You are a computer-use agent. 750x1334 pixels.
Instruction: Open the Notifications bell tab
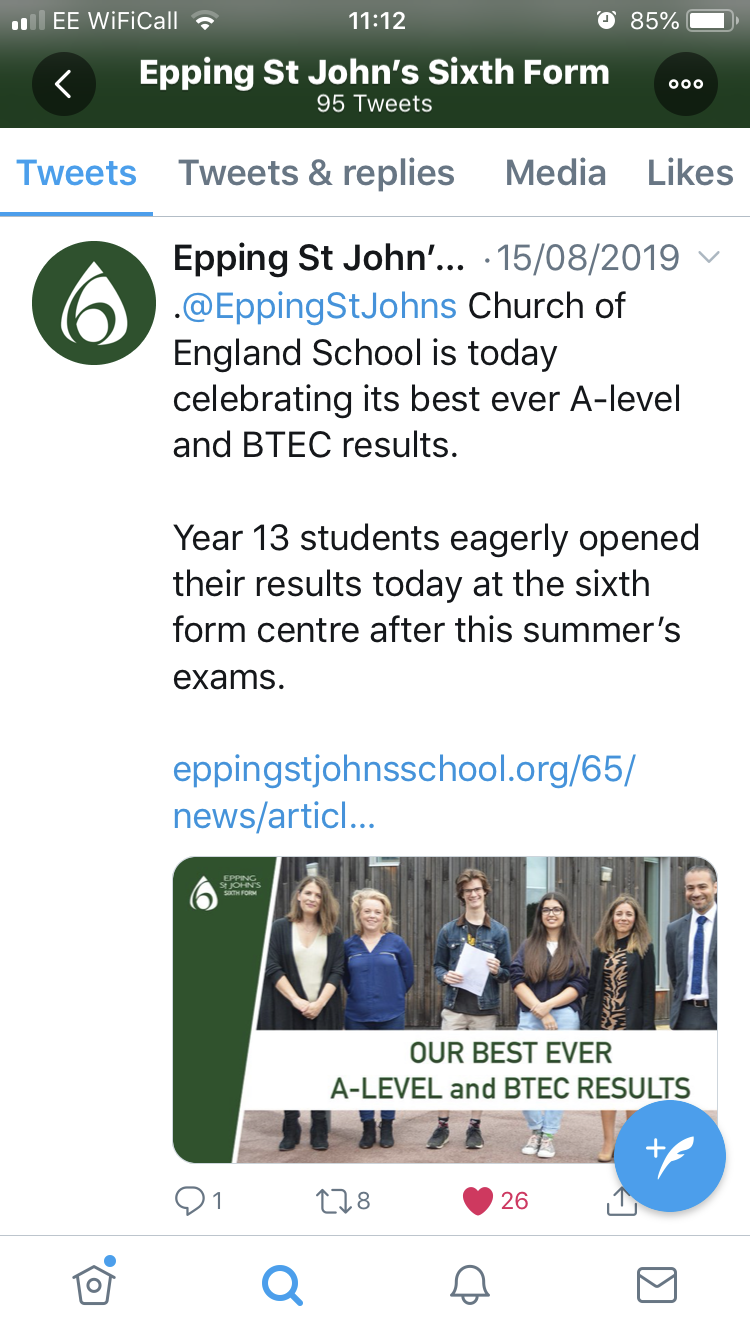point(469,1284)
